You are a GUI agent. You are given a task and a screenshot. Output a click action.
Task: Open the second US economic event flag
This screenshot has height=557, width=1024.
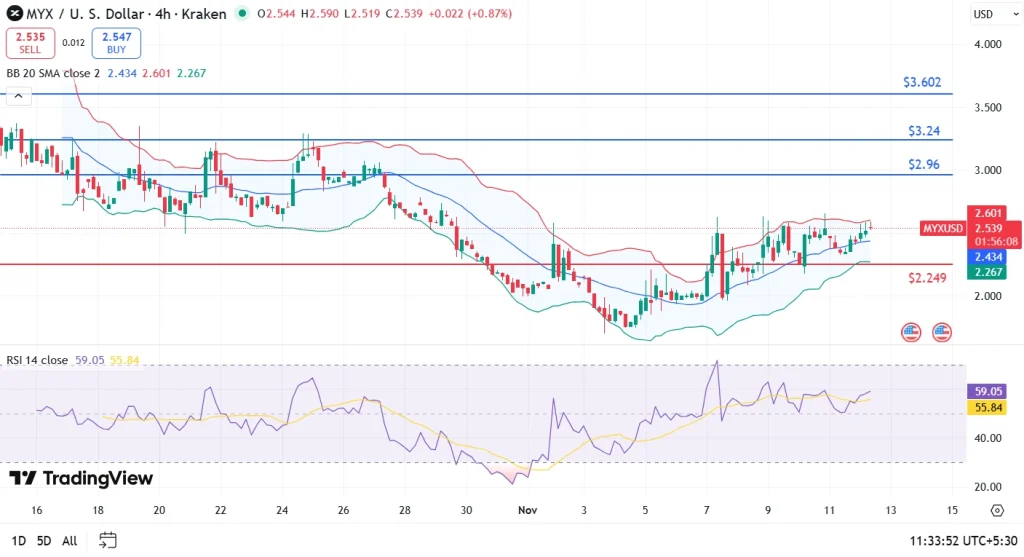[941, 331]
